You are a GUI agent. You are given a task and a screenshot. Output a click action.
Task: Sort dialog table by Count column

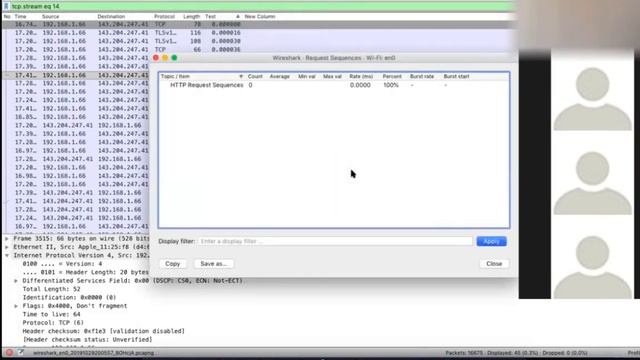point(255,76)
